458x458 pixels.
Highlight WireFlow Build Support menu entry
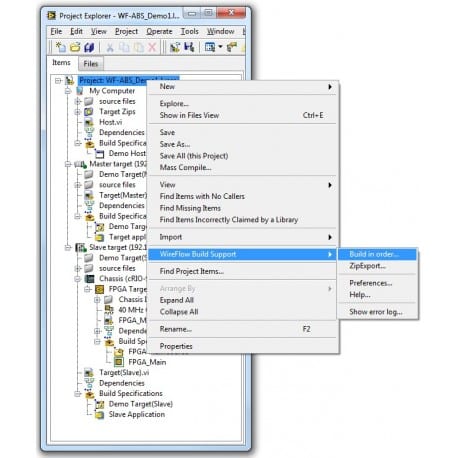(242, 254)
